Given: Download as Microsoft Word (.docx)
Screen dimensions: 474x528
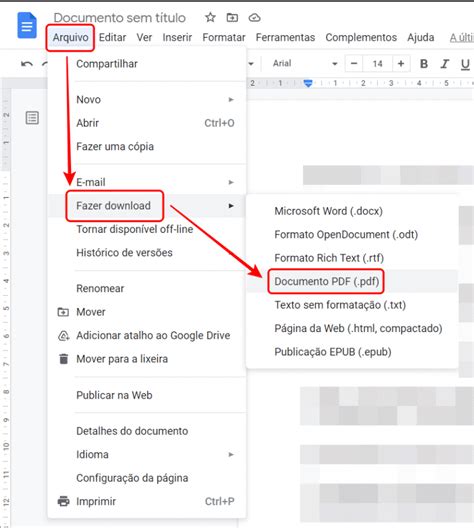Looking at the screenshot, I should (x=352, y=211).
